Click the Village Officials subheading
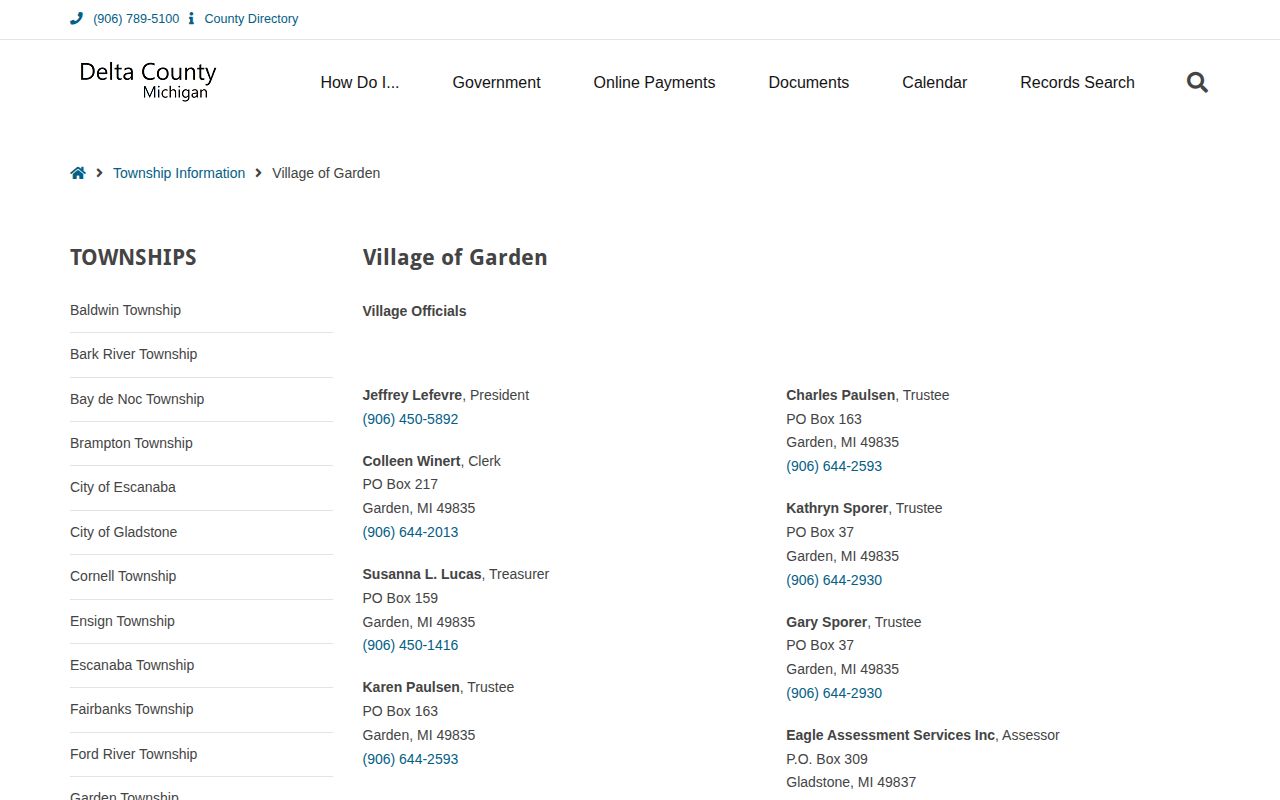 coord(414,311)
